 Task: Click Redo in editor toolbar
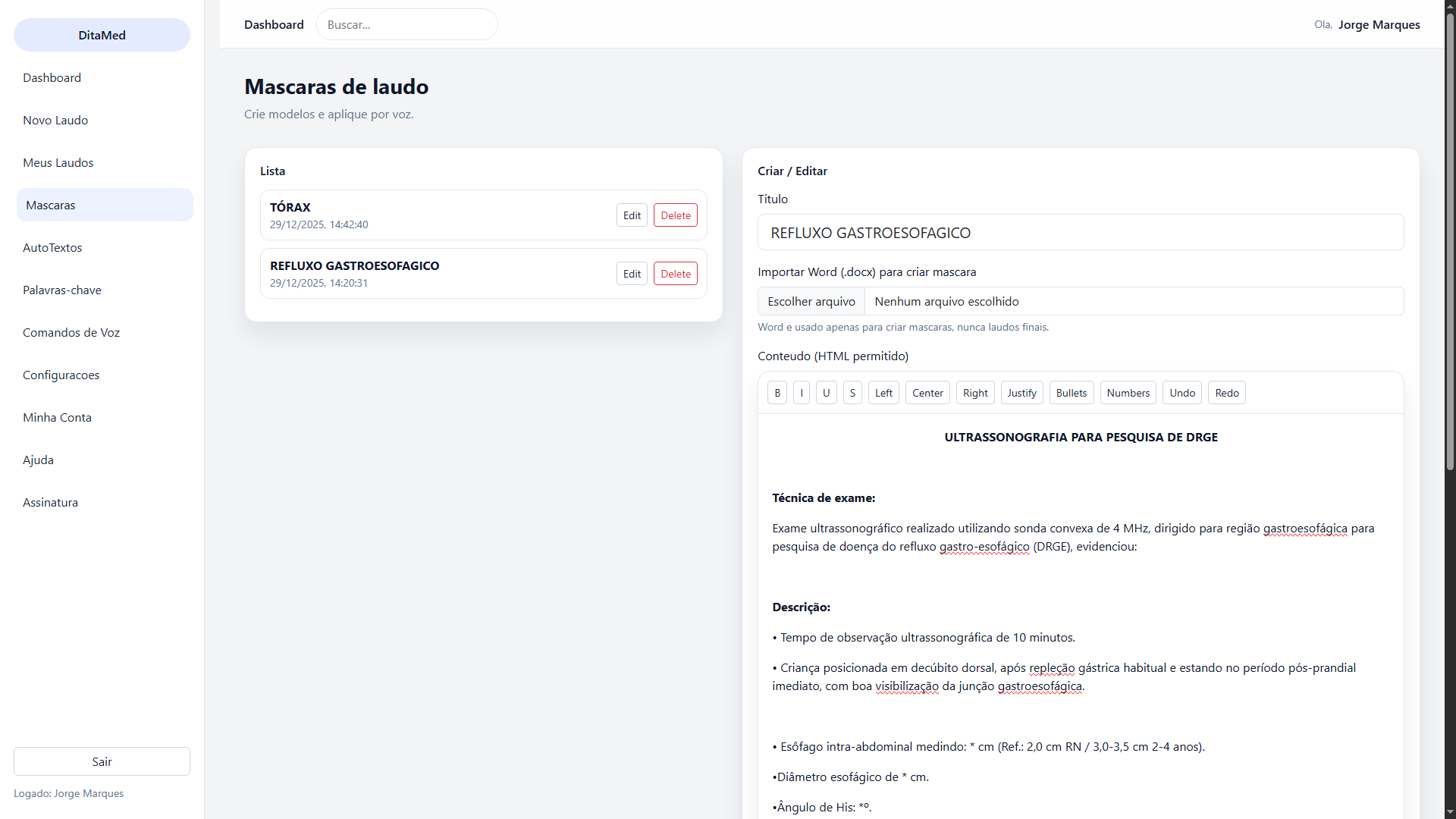click(1226, 393)
